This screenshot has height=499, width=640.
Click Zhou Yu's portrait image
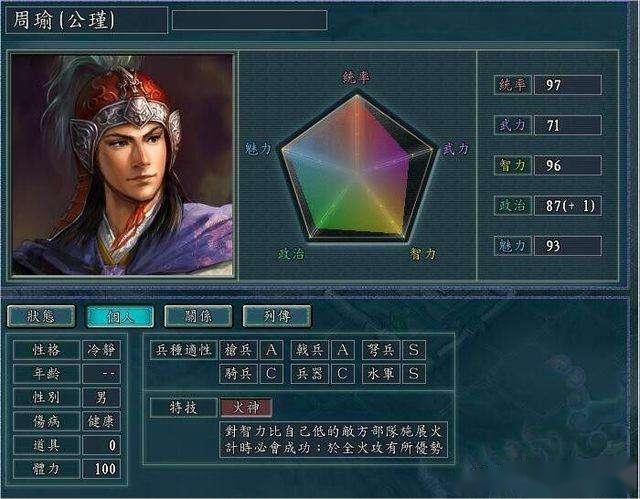[x=122, y=165]
